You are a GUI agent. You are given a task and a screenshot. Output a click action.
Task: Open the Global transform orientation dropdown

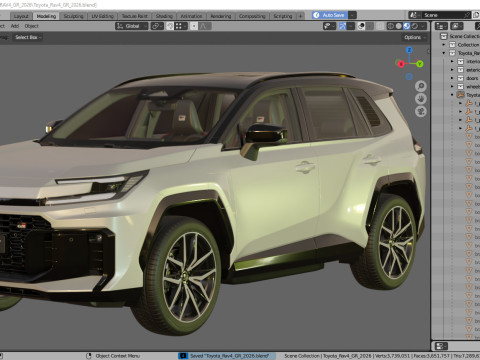[x=132, y=26]
